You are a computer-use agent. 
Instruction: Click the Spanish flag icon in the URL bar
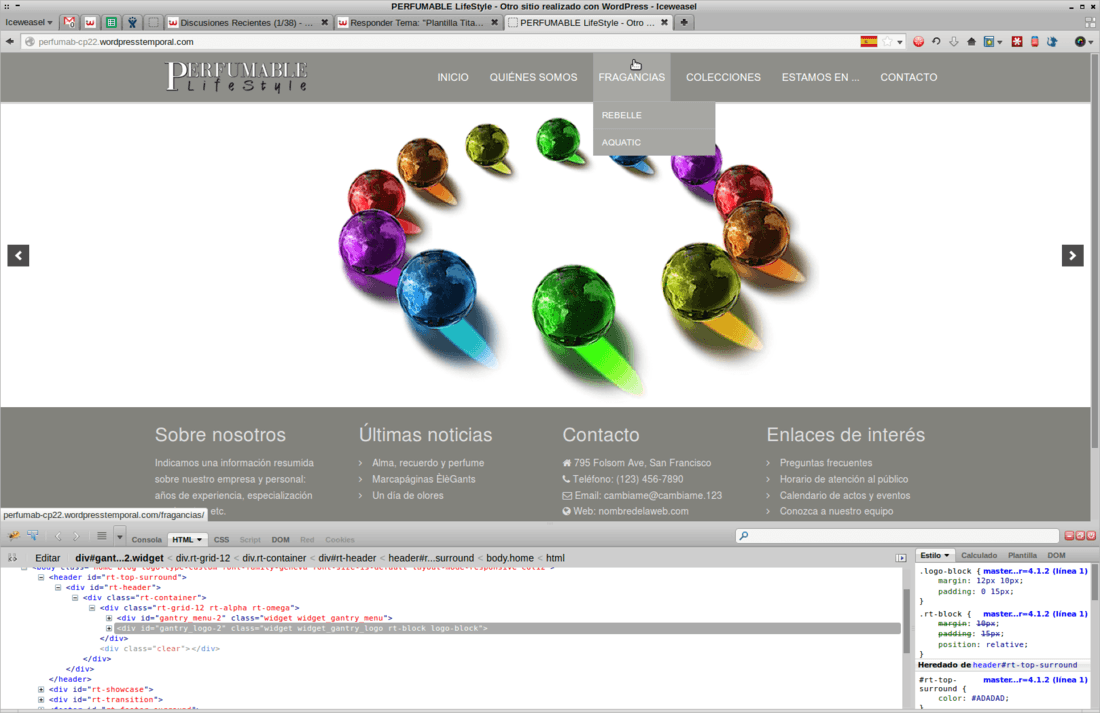pyautogui.click(x=868, y=41)
